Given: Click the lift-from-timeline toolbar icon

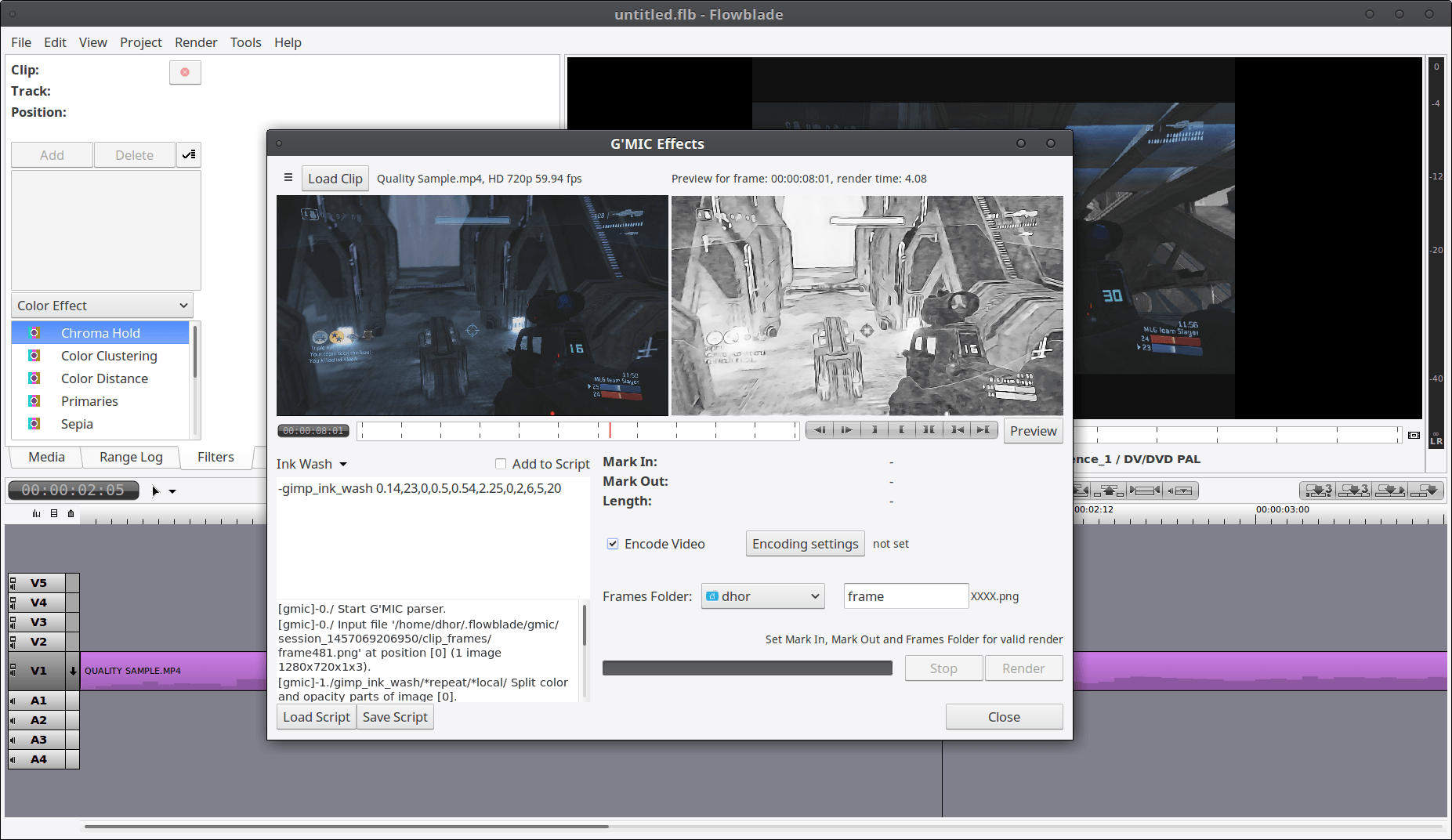Looking at the screenshot, I should (1109, 491).
